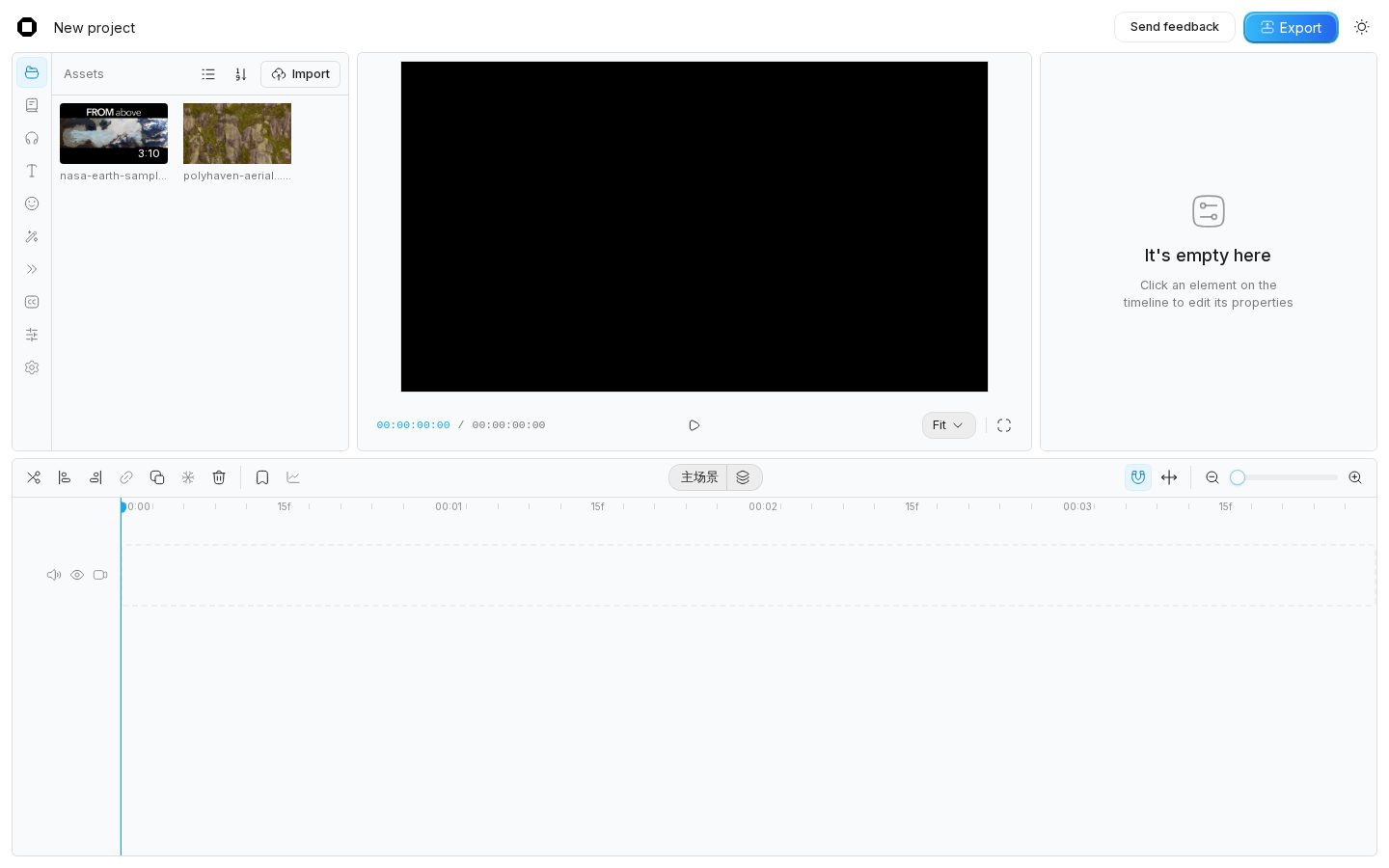The image size is (1389, 868).
Task: Zoom in the timeline with plus magnifier
Action: 1355,477
